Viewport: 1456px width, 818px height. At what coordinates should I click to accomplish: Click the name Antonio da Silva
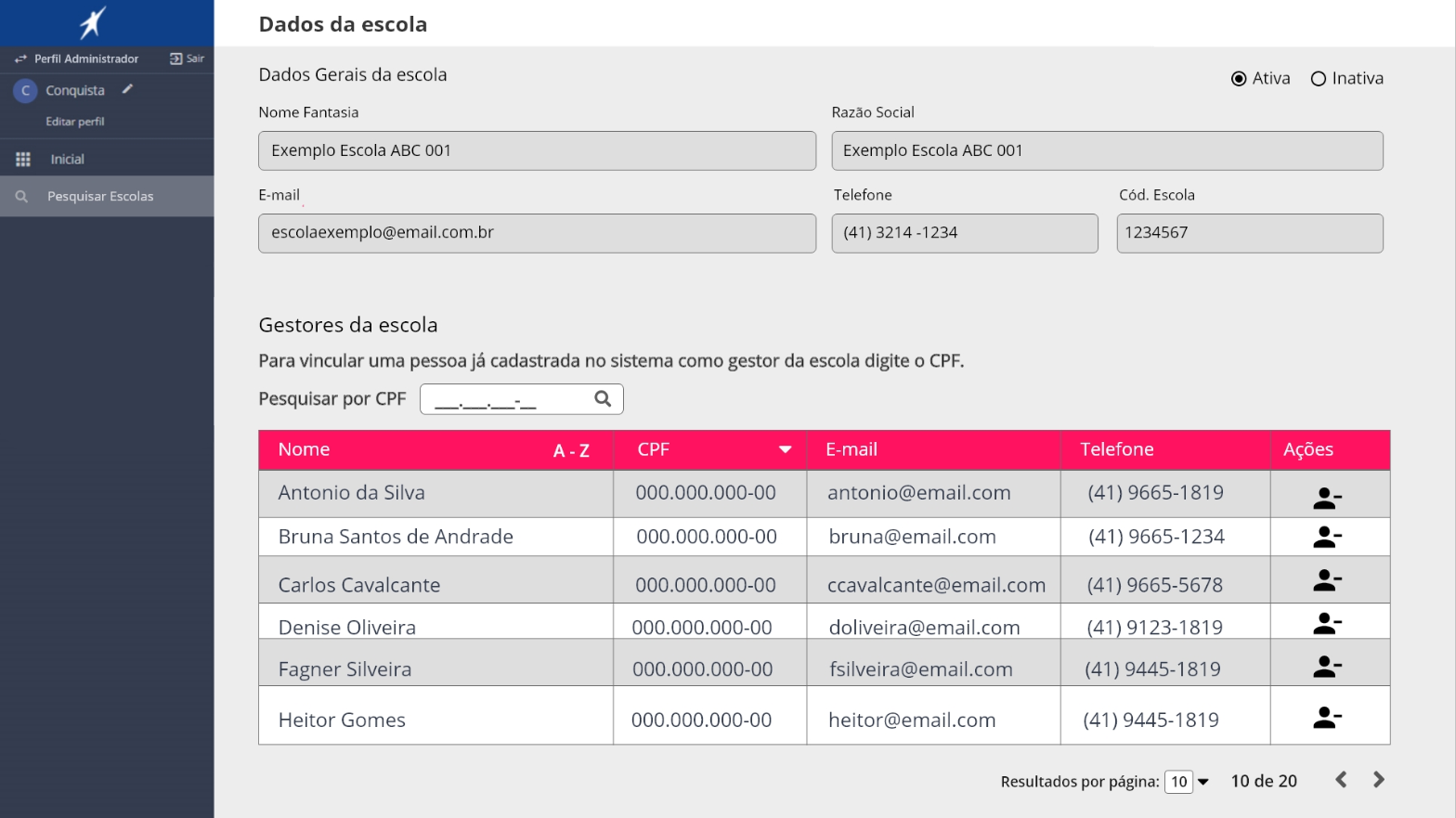[x=352, y=493]
